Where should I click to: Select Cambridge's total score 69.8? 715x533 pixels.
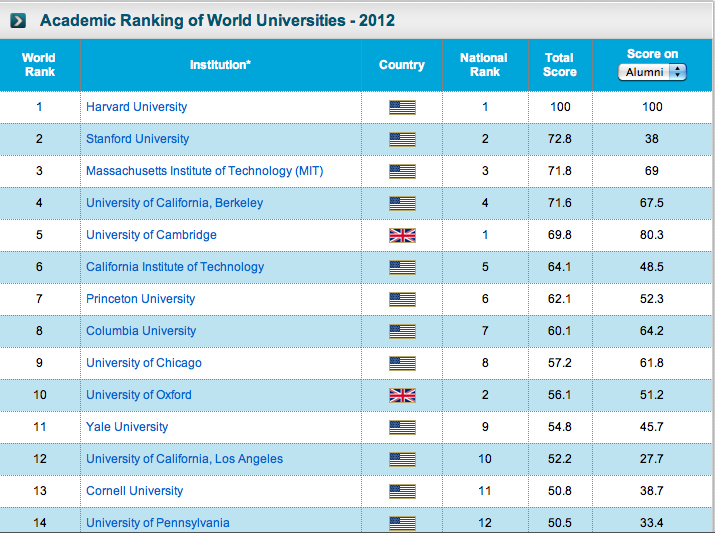pos(560,235)
